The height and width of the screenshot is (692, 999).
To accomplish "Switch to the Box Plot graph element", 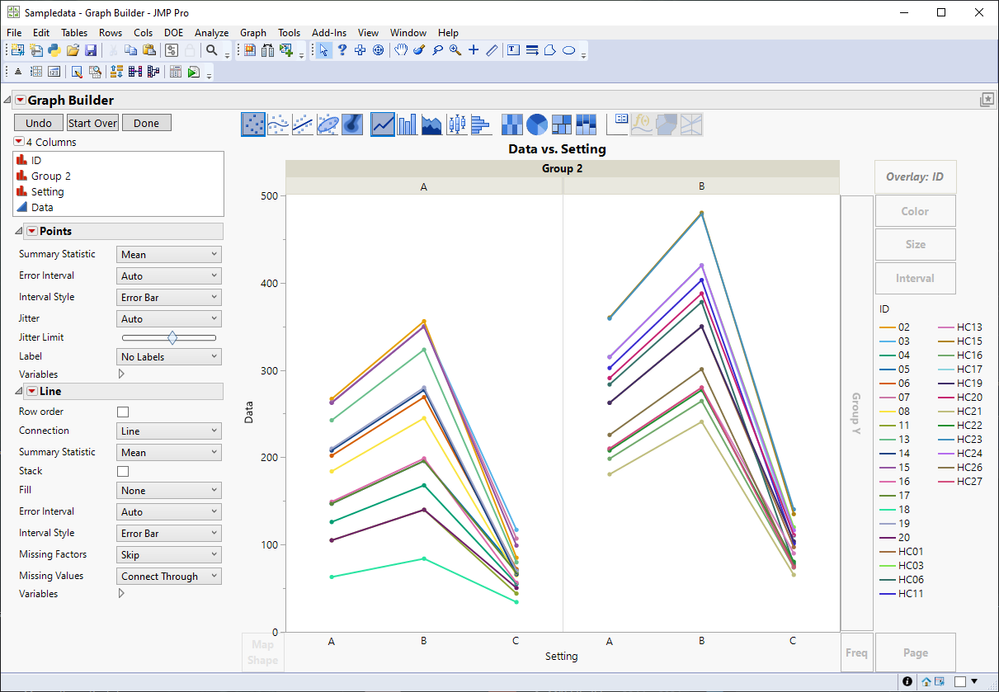I will pyautogui.click(x=454, y=124).
